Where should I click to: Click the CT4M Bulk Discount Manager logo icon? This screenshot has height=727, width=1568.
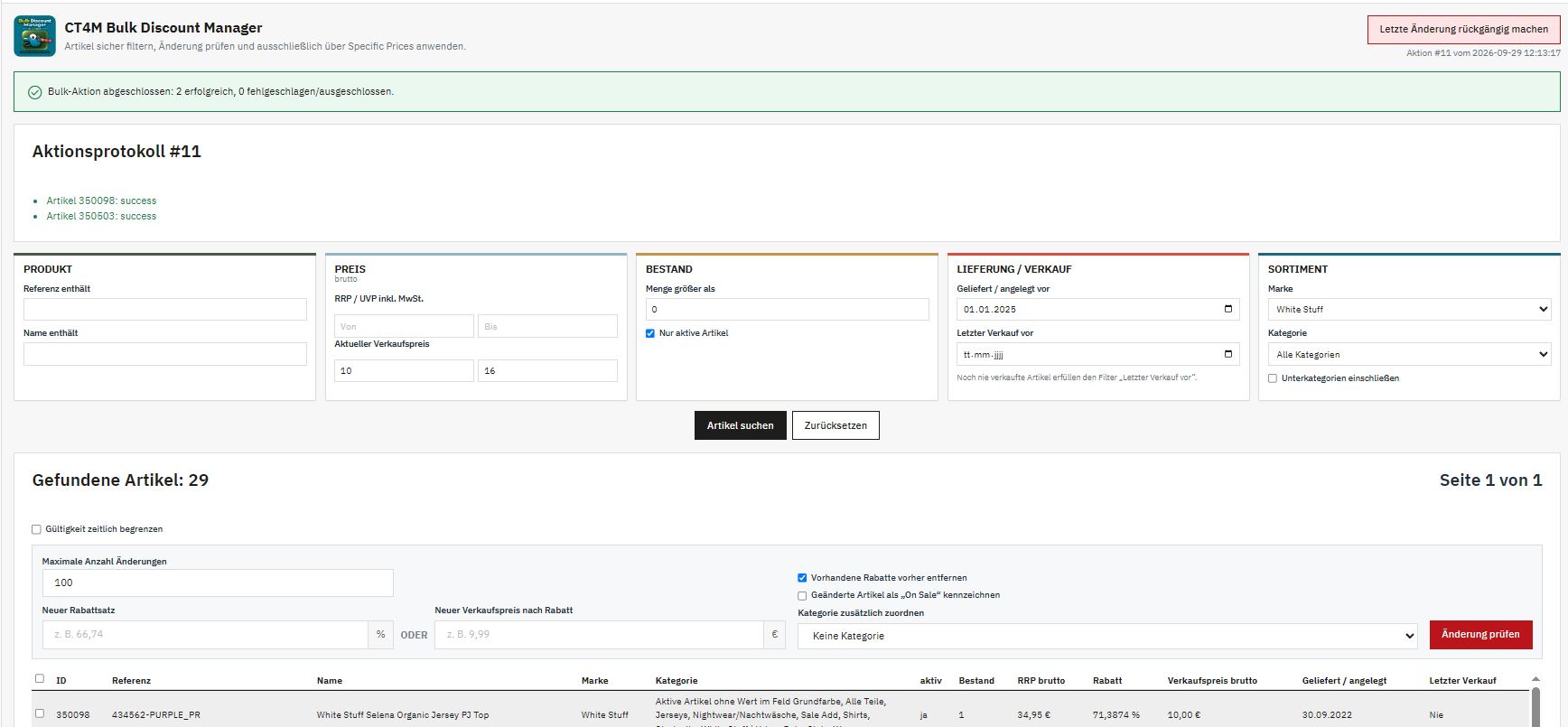[34, 36]
